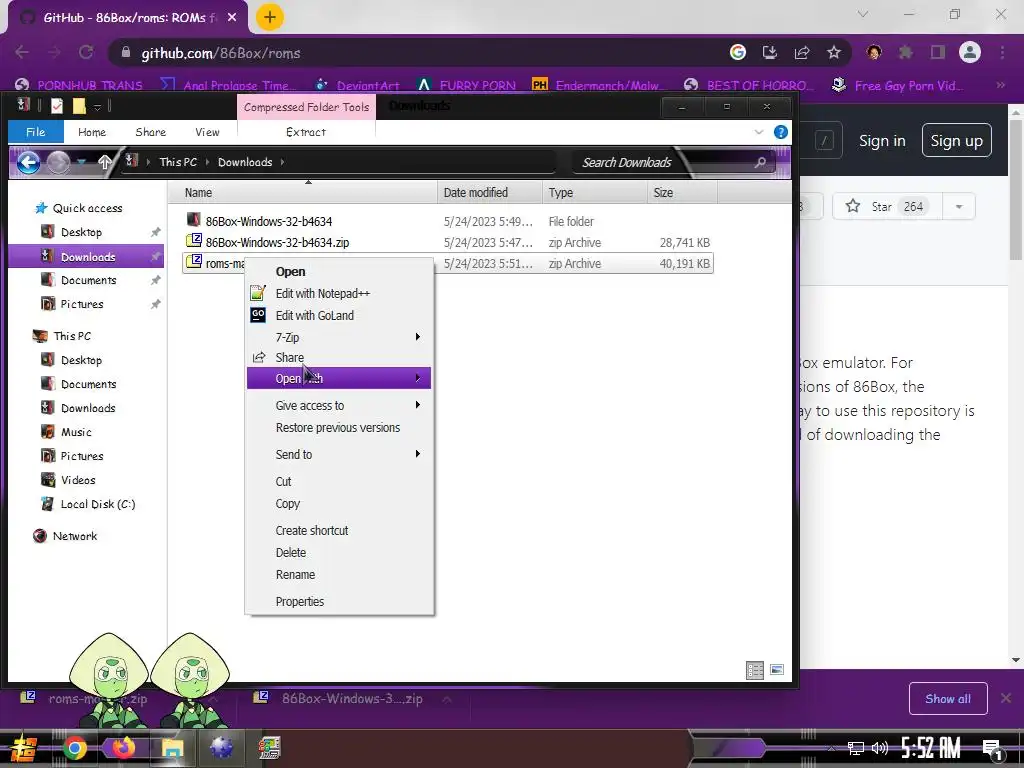Screen dimensions: 1024x768
Task: Click the Explorer Back navigation arrow
Action: [28, 162]
